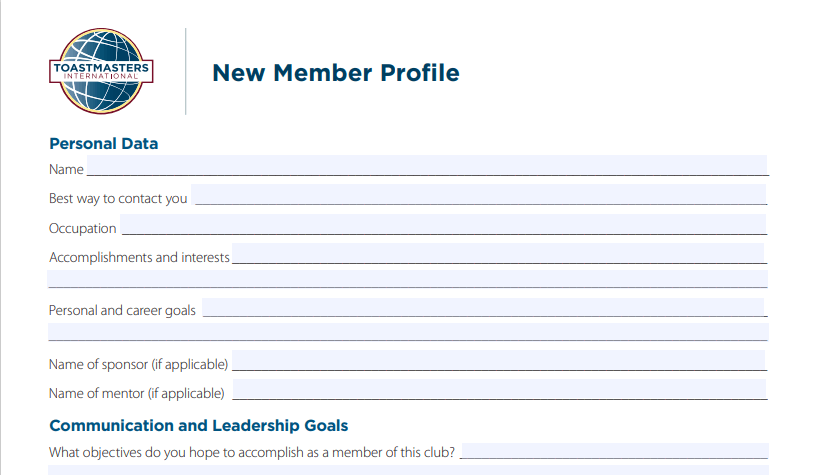
Task: Click the Personal Data section heading
Action: [103, 144]
